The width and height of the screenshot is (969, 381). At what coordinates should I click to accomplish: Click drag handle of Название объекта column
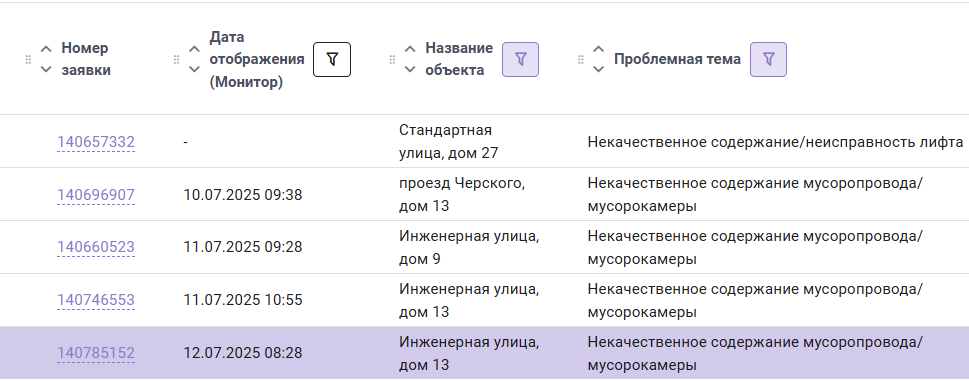point(392,60)
